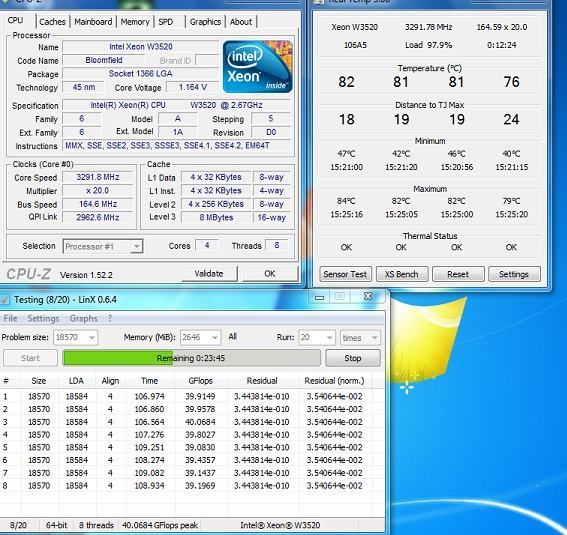Click the 39.4357 GFlops cell

pyautogui.click(x=200, y=460)
